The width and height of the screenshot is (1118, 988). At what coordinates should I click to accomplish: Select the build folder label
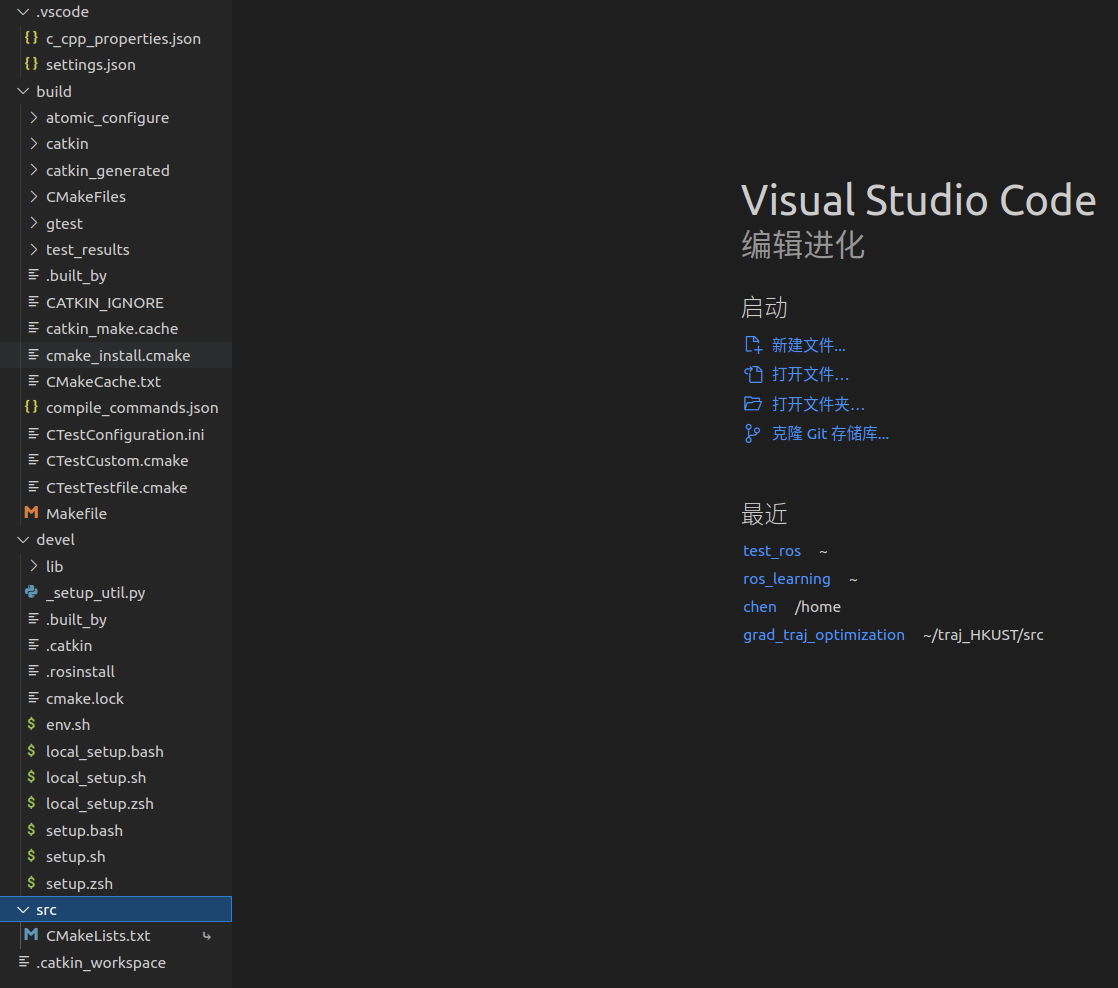[53, 91]
